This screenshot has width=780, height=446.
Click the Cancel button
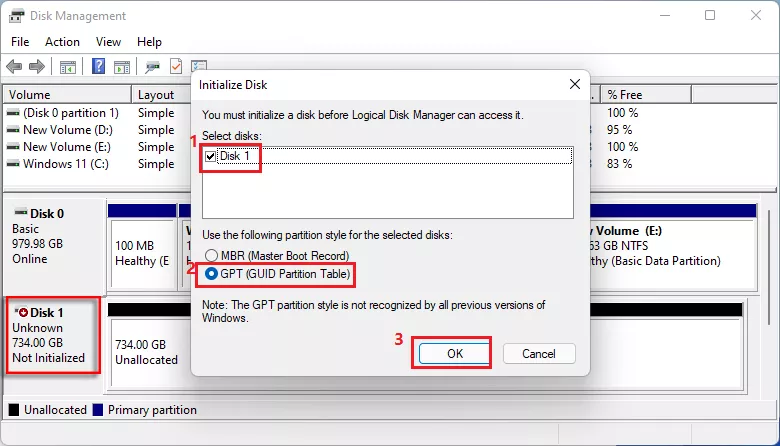coord(539,354)
